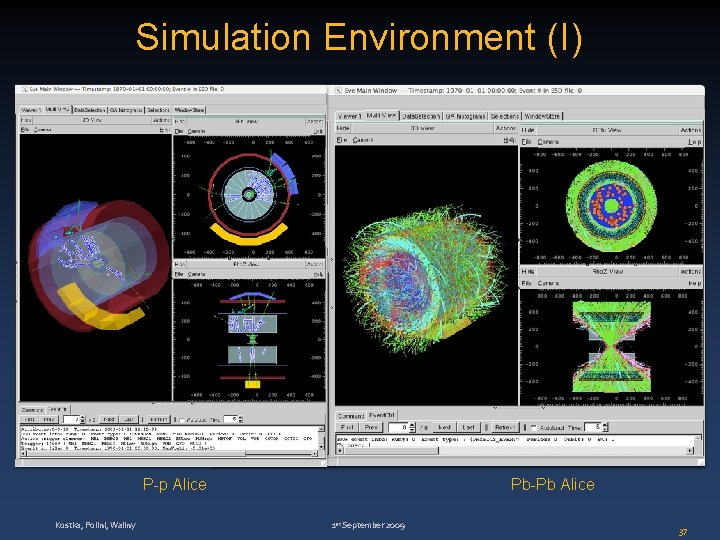Viewport: 720px width, 540px height.
Task: Hide the RhoZ View pane in Pb-Pb window
Action: (x=528, y=271)
